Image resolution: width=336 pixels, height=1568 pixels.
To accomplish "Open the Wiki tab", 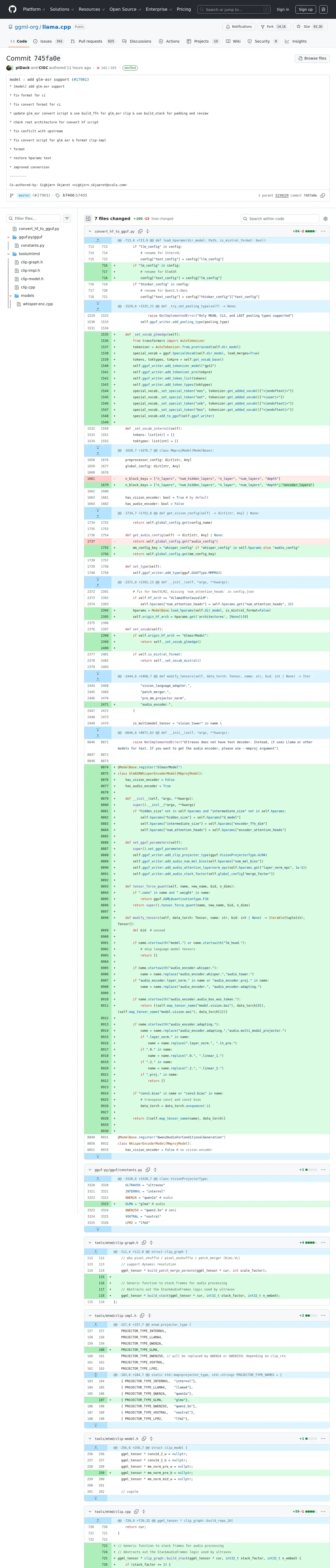I will point(234,41).
